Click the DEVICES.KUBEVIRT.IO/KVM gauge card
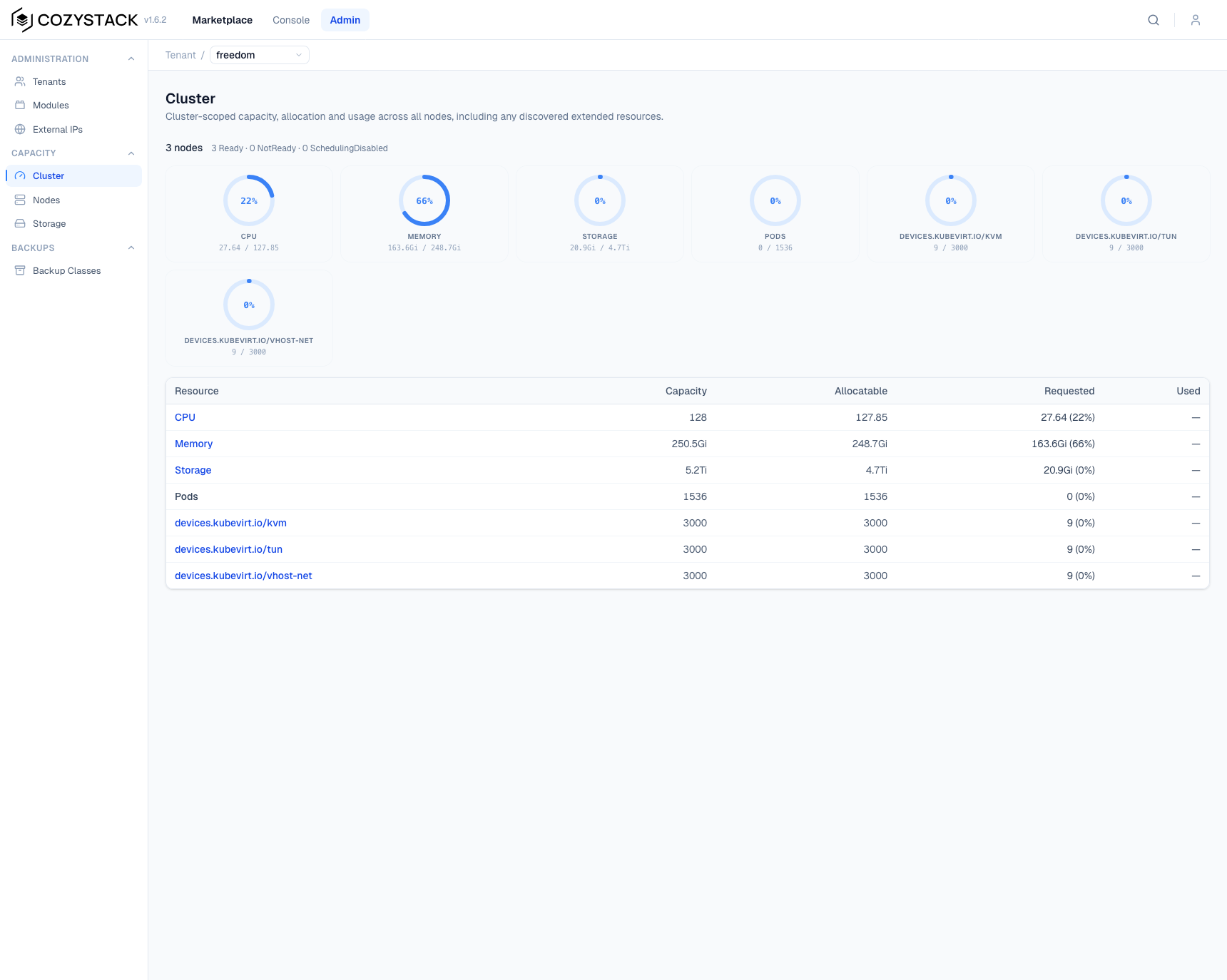 point(951,214)
